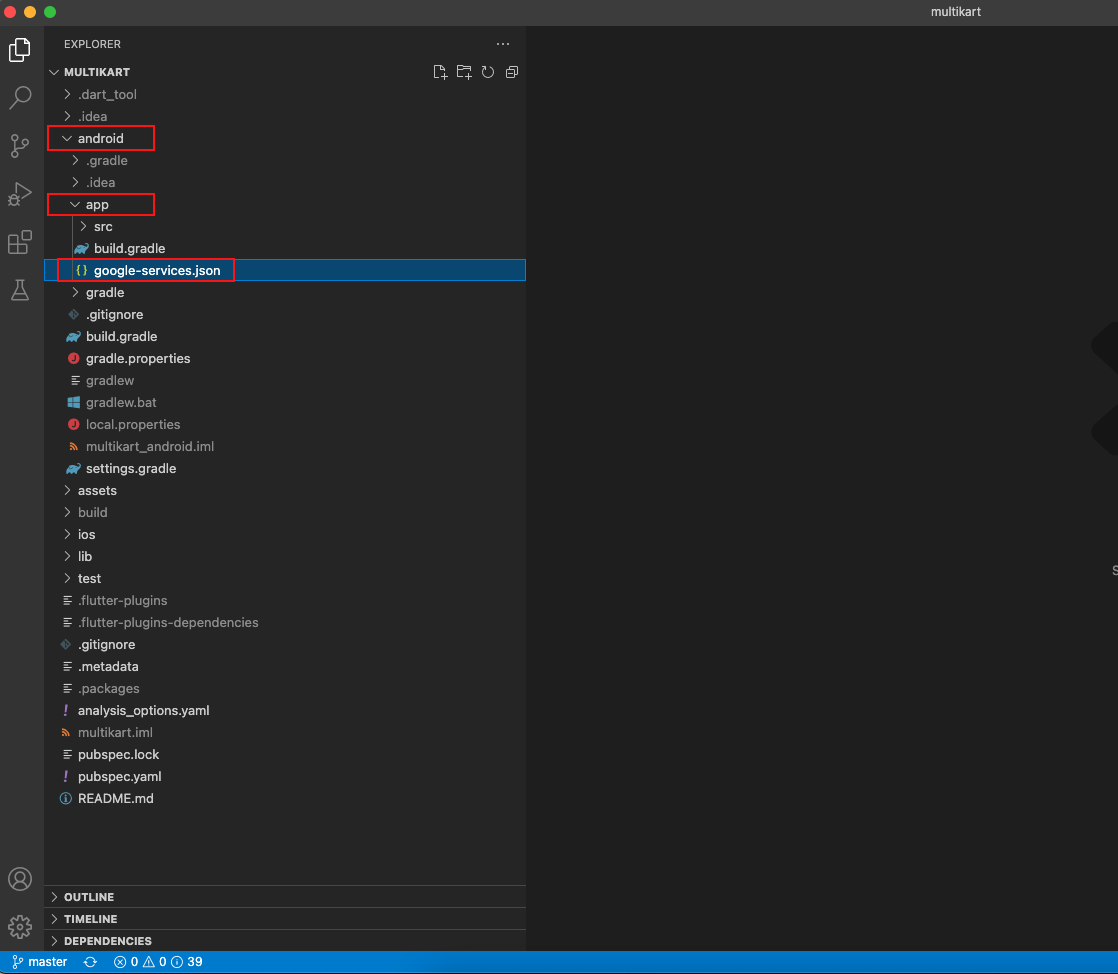Open the Testing flask view
The height and width of the screenshot is (974, 1118).
click(x=20, y=290)
